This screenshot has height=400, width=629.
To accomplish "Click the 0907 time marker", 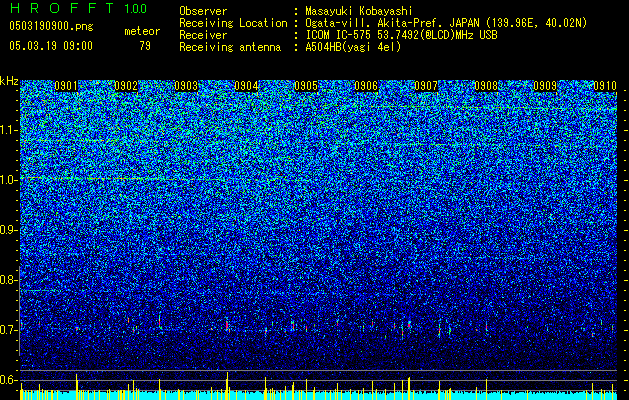I will click(x=426, y=86).
